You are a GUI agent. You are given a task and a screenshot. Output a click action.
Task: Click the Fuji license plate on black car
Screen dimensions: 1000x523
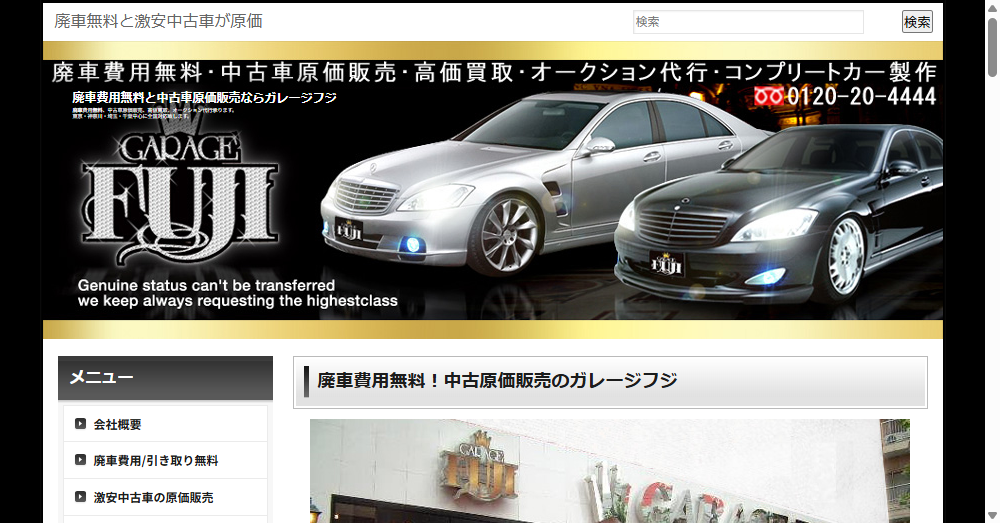[x=667, y=265]
